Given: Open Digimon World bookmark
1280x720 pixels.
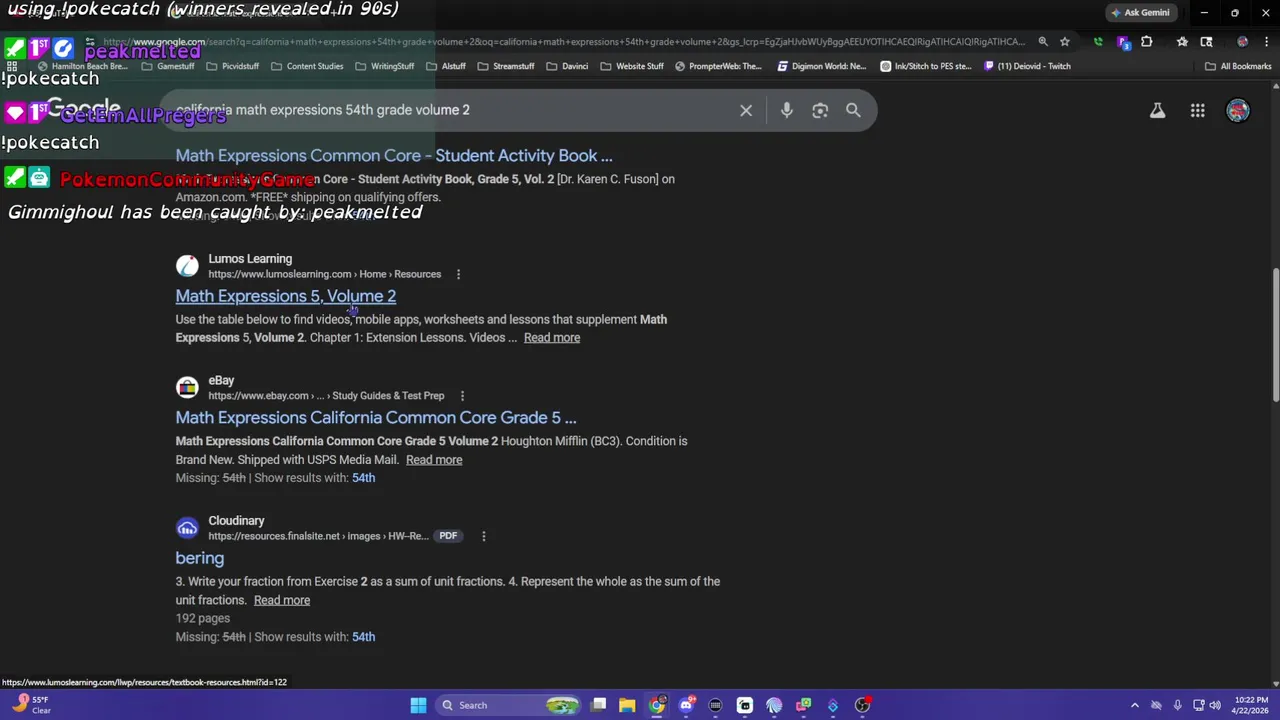Looking at the screenshot, I should tap(822, 66).
